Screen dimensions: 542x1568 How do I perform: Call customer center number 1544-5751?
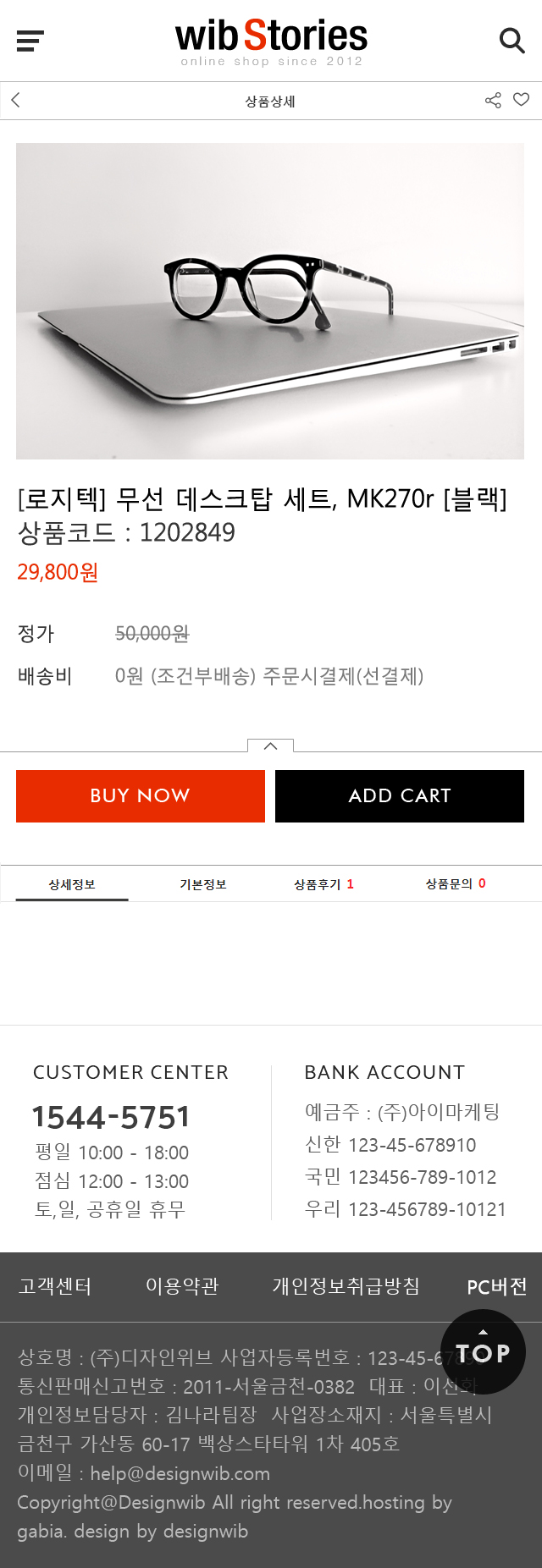click(x=111, y=1117)
